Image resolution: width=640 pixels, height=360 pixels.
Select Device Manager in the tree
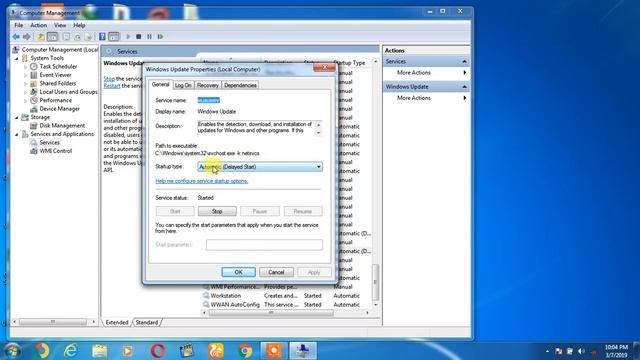[60, 109]
